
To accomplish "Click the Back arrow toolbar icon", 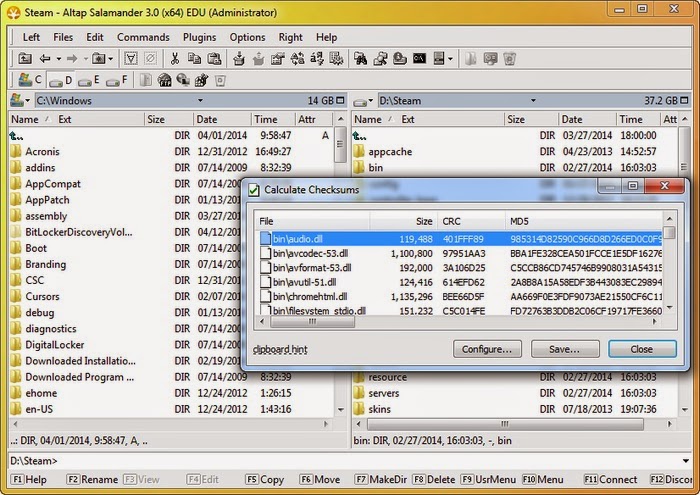I will coord(45,58).
